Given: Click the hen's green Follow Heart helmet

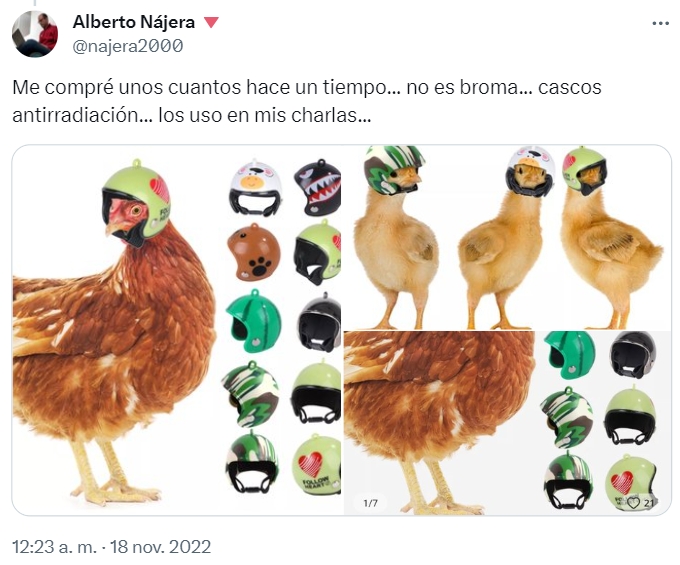Looking at the screenshot, I should tap(136, 202).
